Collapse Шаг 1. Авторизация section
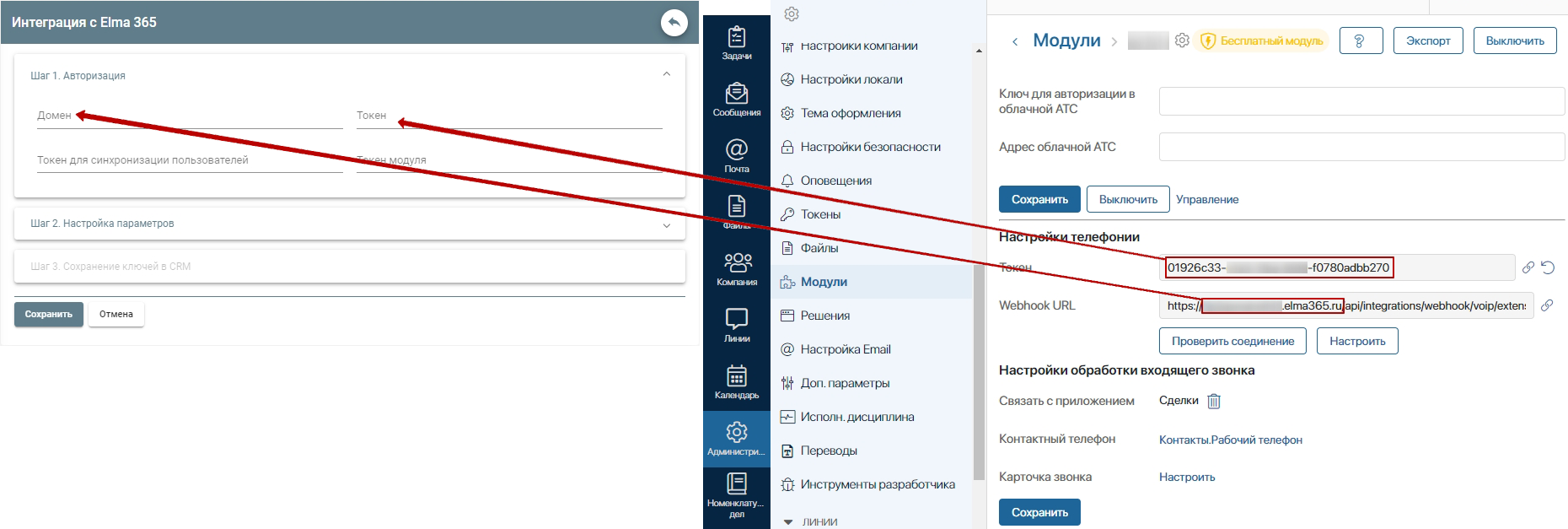The image size is (1568, 529). coord(666,75)
